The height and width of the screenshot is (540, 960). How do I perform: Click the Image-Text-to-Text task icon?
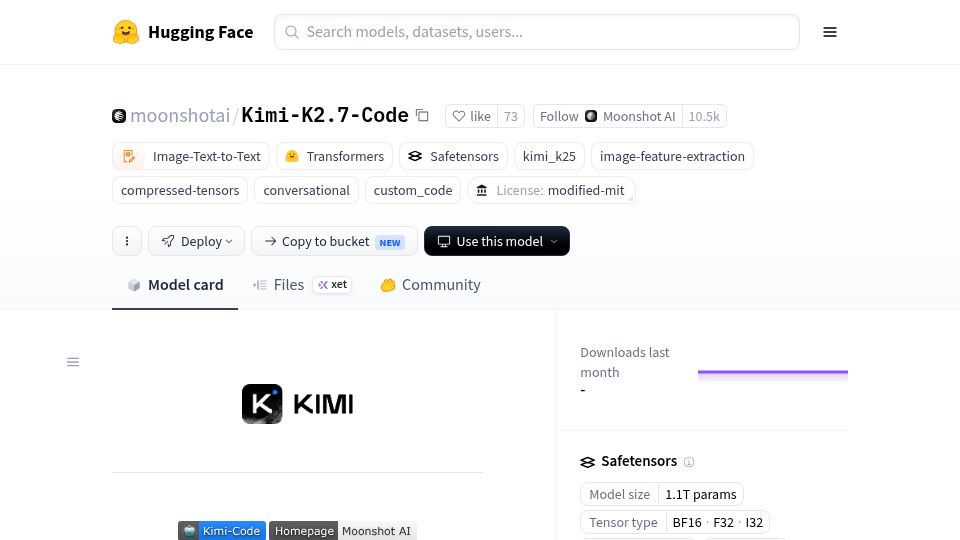(x=129, y=156)
